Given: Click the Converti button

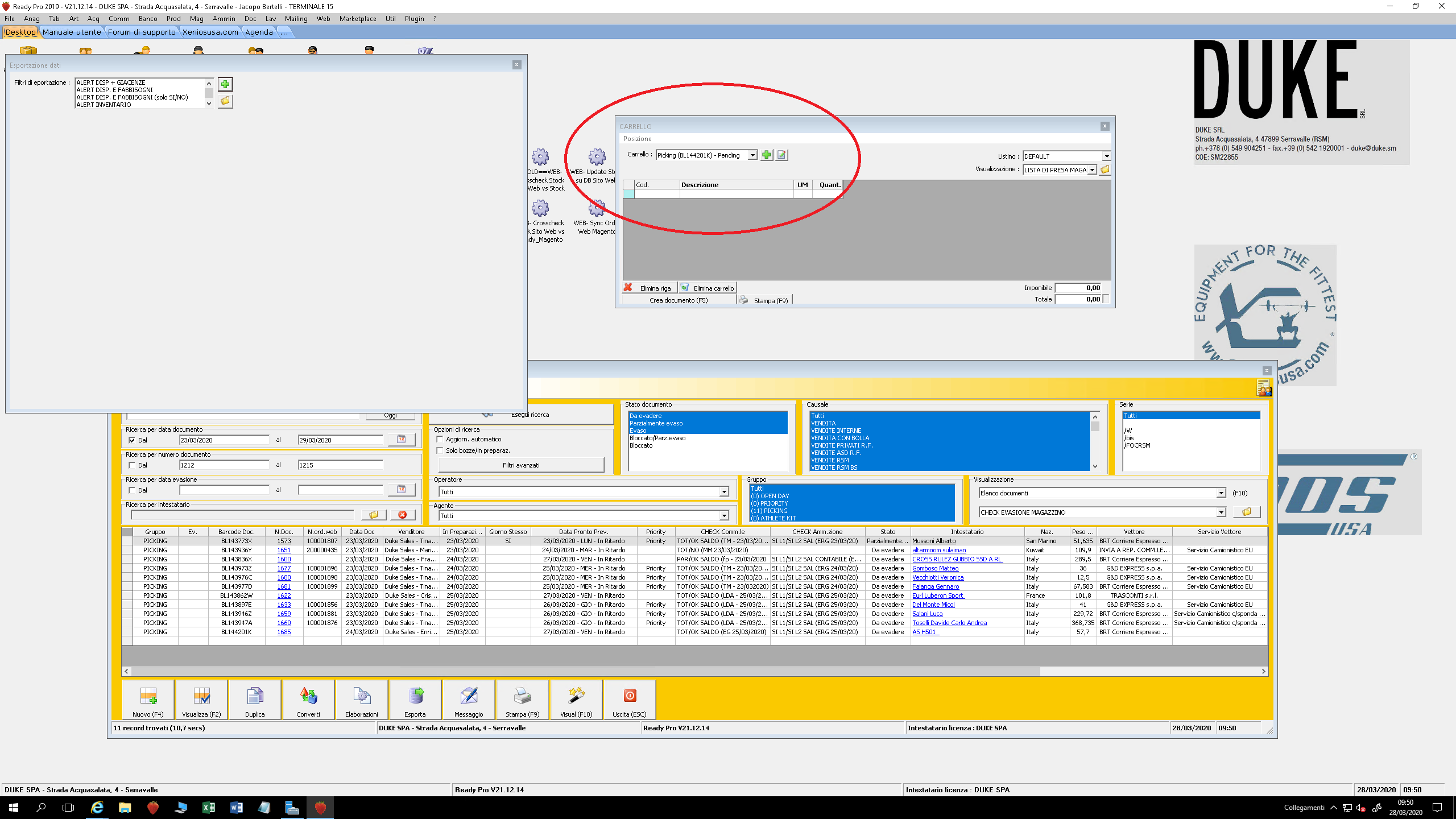Looking at the screenshot, I should (x=308, y=700).
